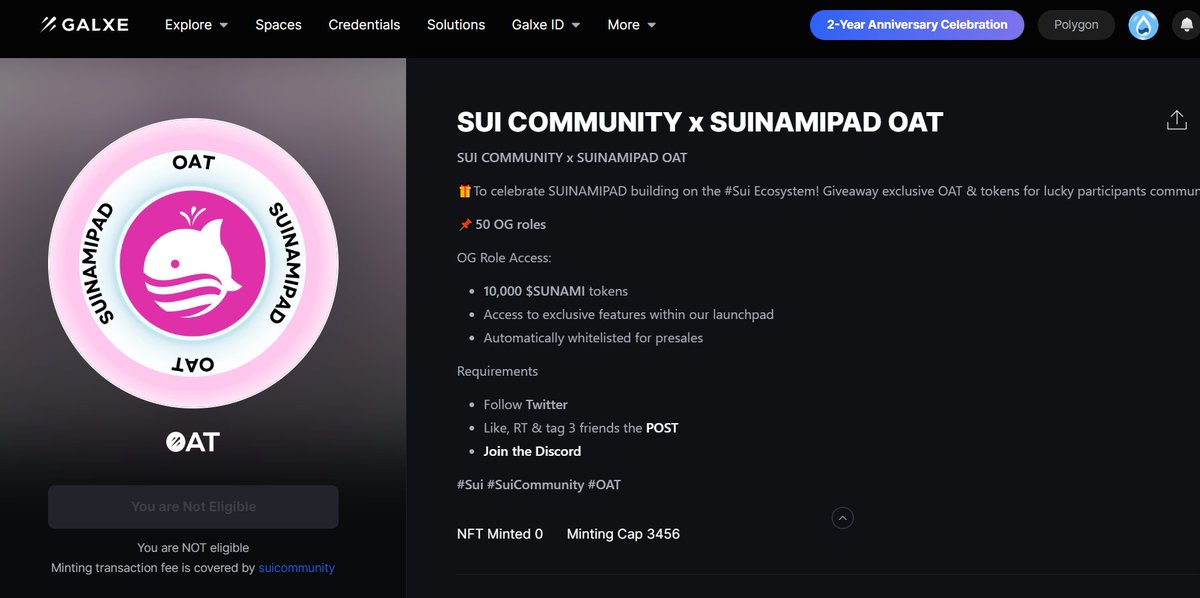Viewport: 1200px width, 598px height.
Task: Open the Galxe ID dropdown
Action: click(x=545, y=25)
